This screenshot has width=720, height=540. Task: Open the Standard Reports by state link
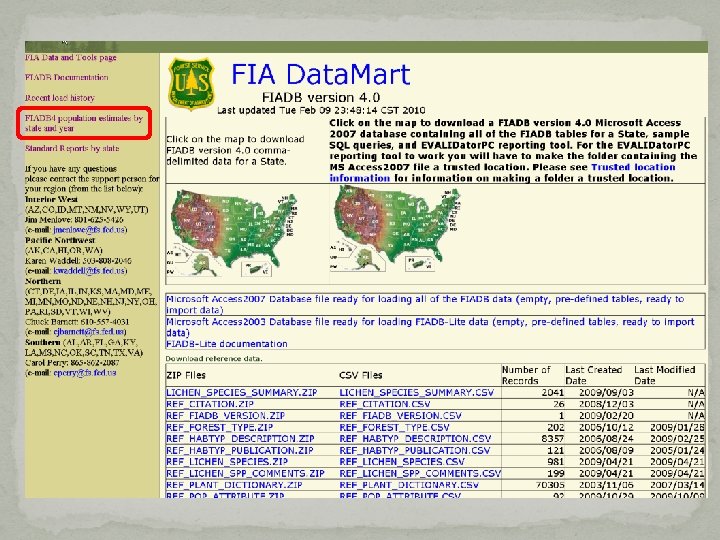pos(72,148)
